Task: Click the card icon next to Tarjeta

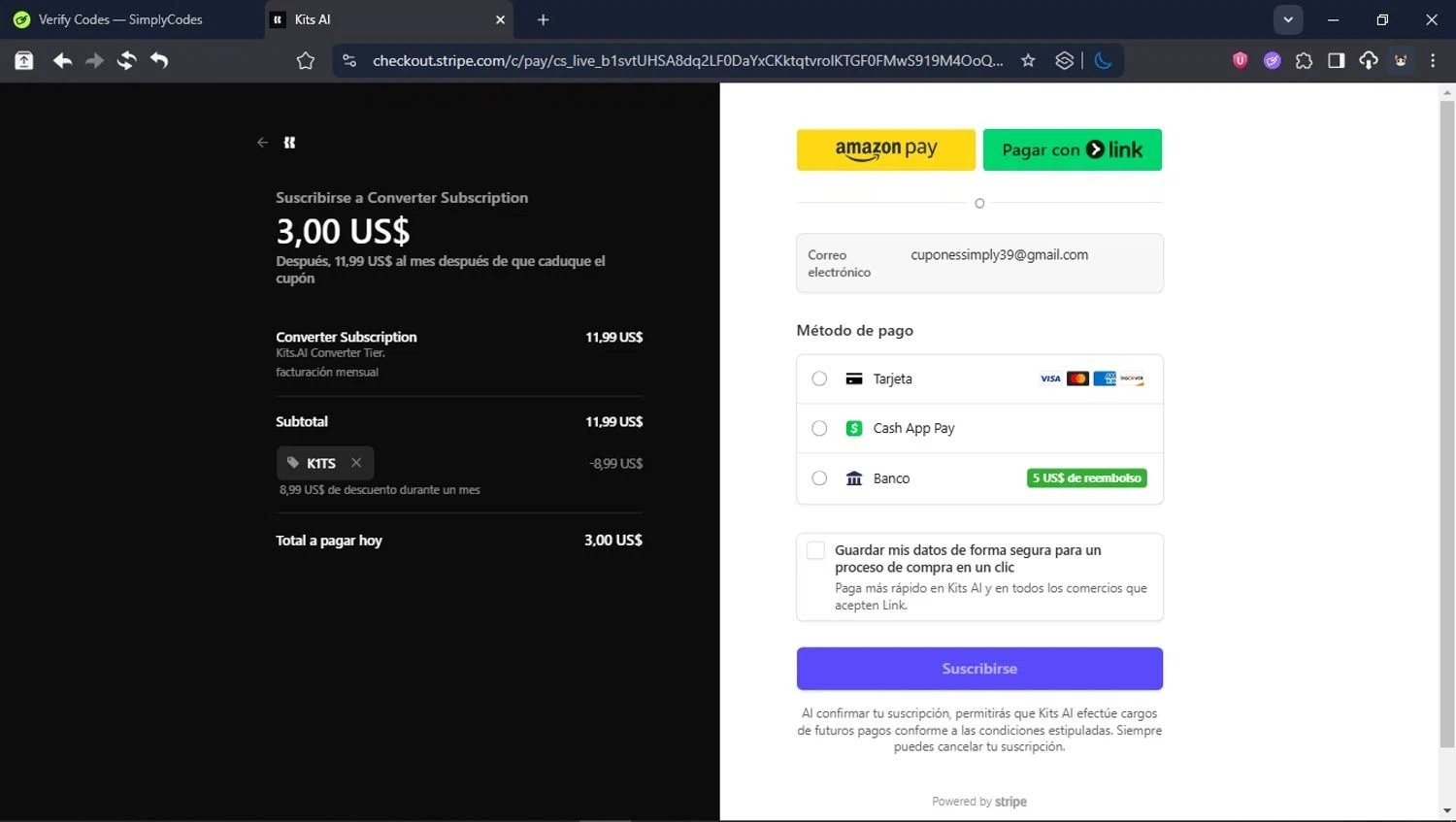Action: [x=854, y=378]
